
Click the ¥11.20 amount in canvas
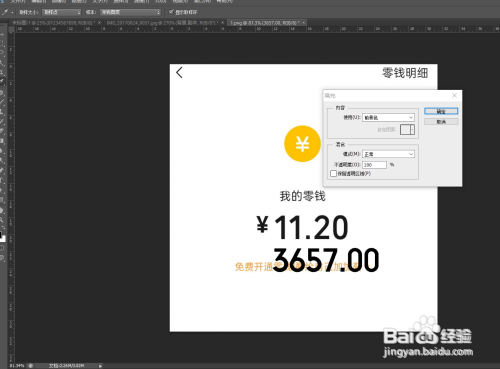click(x=302, y=227)
